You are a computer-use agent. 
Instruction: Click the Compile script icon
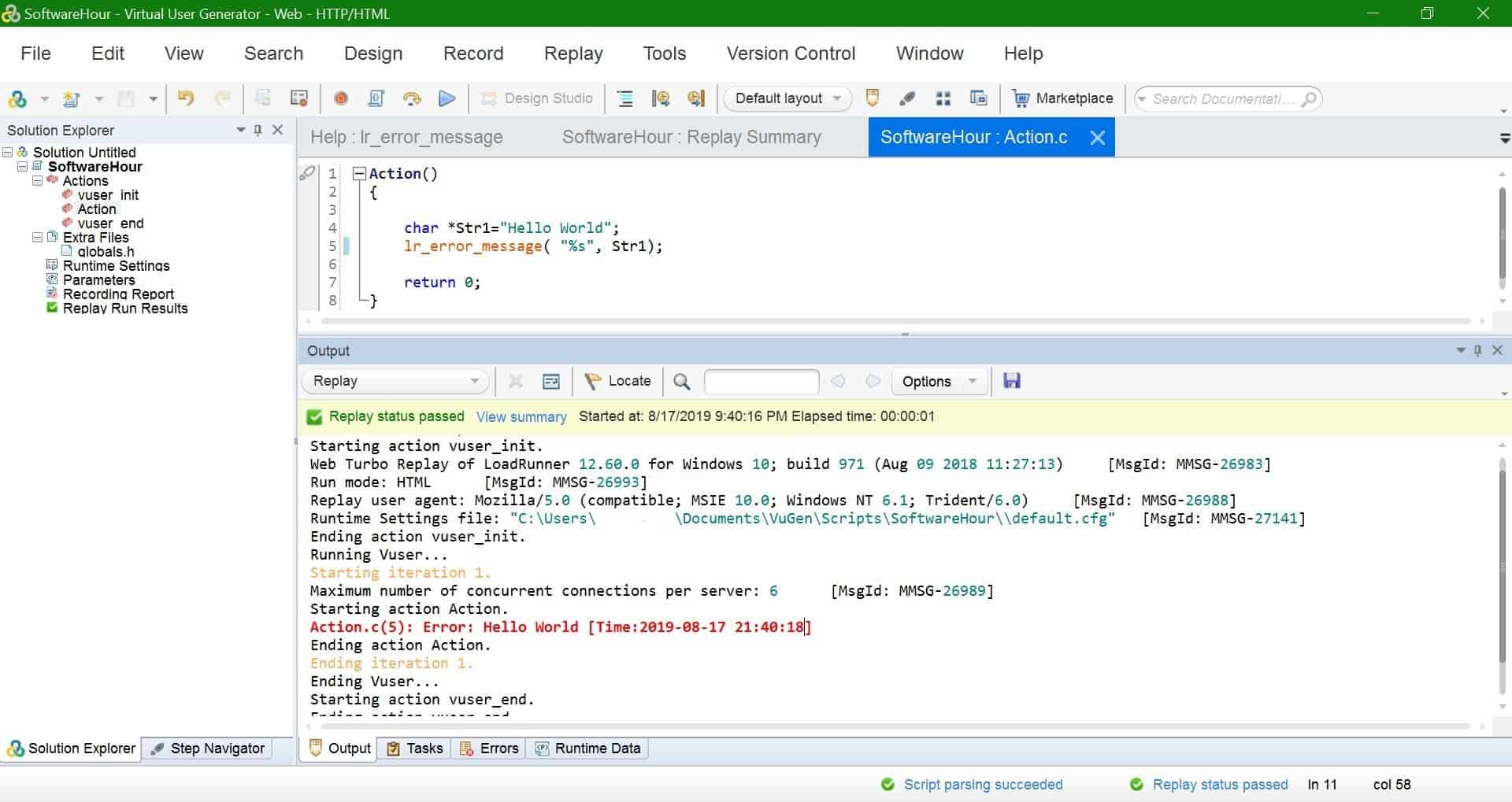point(376,98)
